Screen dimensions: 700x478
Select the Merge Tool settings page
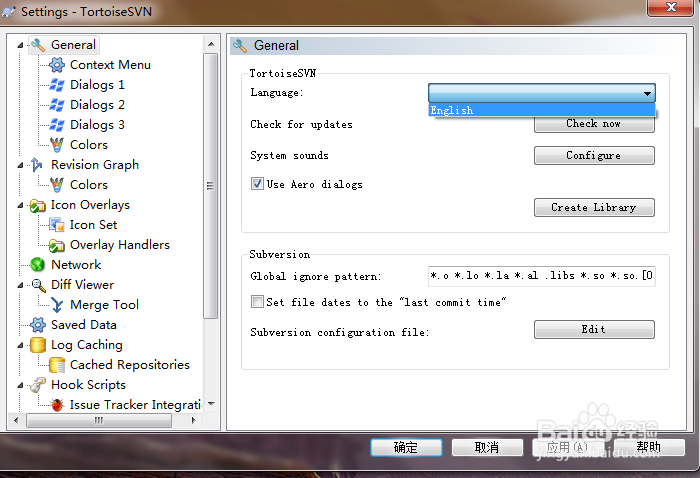point(104,305)
